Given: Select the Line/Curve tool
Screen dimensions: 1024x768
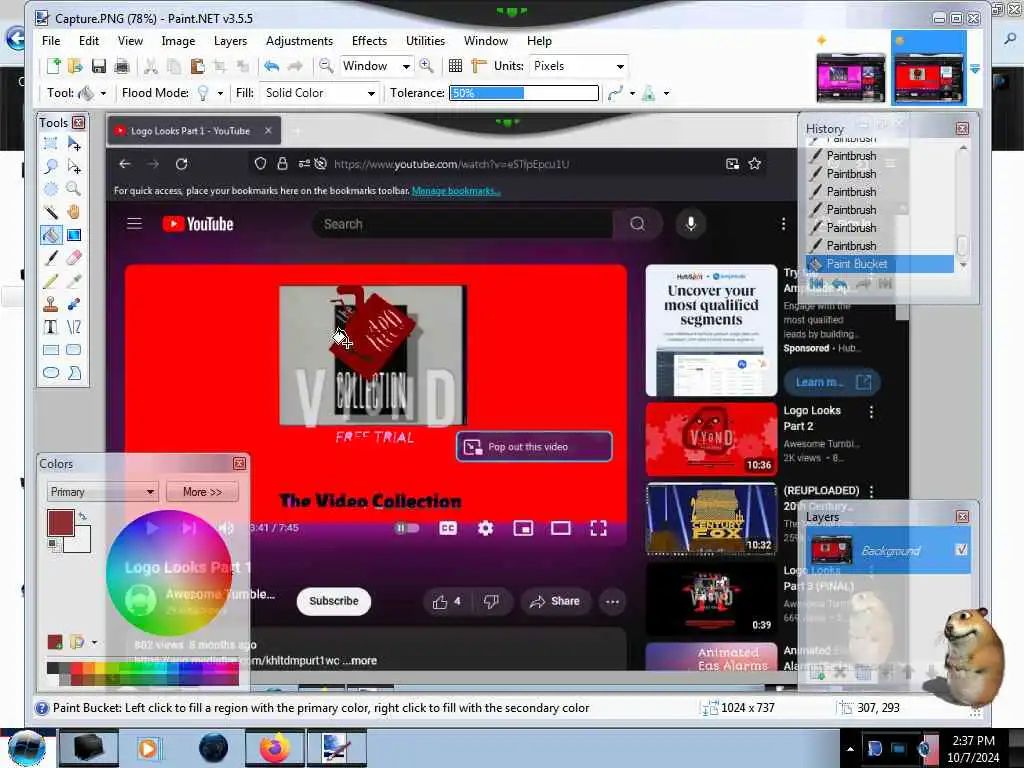Looking at the screenshot, I should coord(74,327).
